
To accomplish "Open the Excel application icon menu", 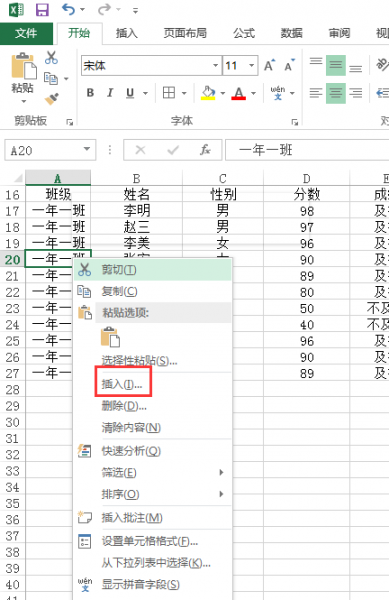I will coord(16,10).
